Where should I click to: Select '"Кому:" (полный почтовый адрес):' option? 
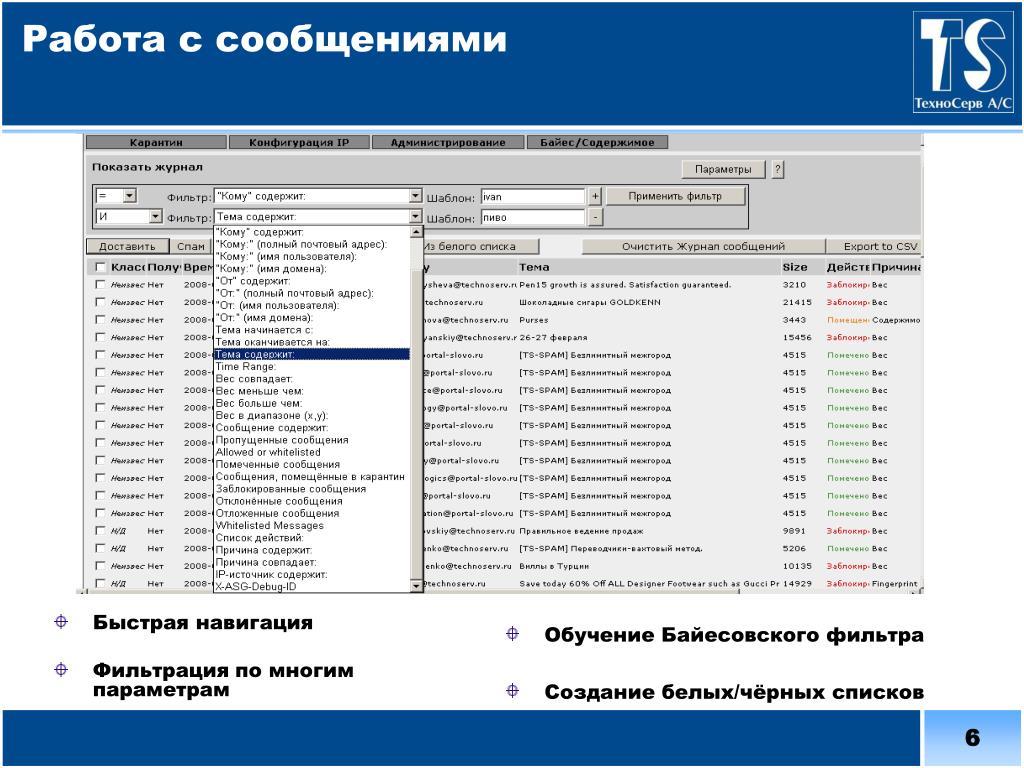(x=312, y=244)
